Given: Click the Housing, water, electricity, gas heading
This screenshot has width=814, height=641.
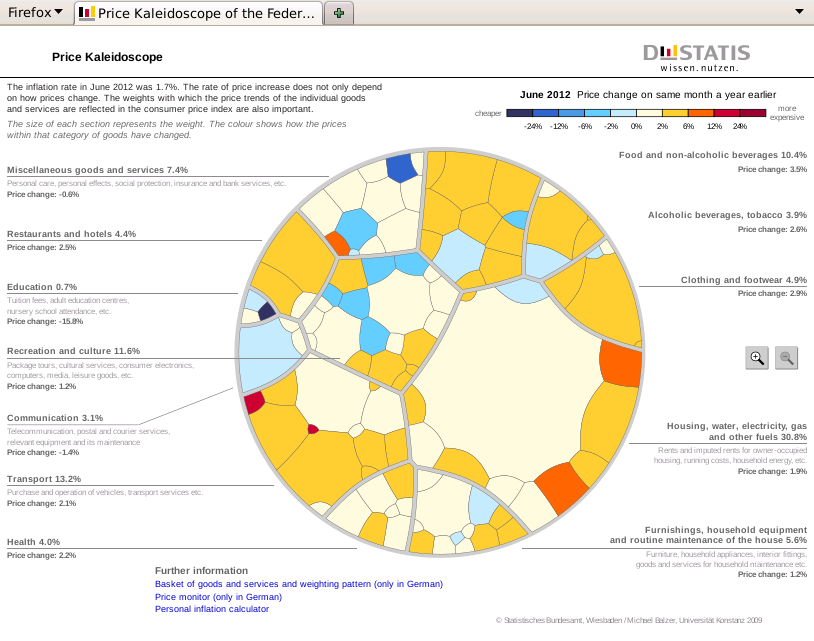Looking at the screenshot, I should pyautogui.click(x=737, y=431).
